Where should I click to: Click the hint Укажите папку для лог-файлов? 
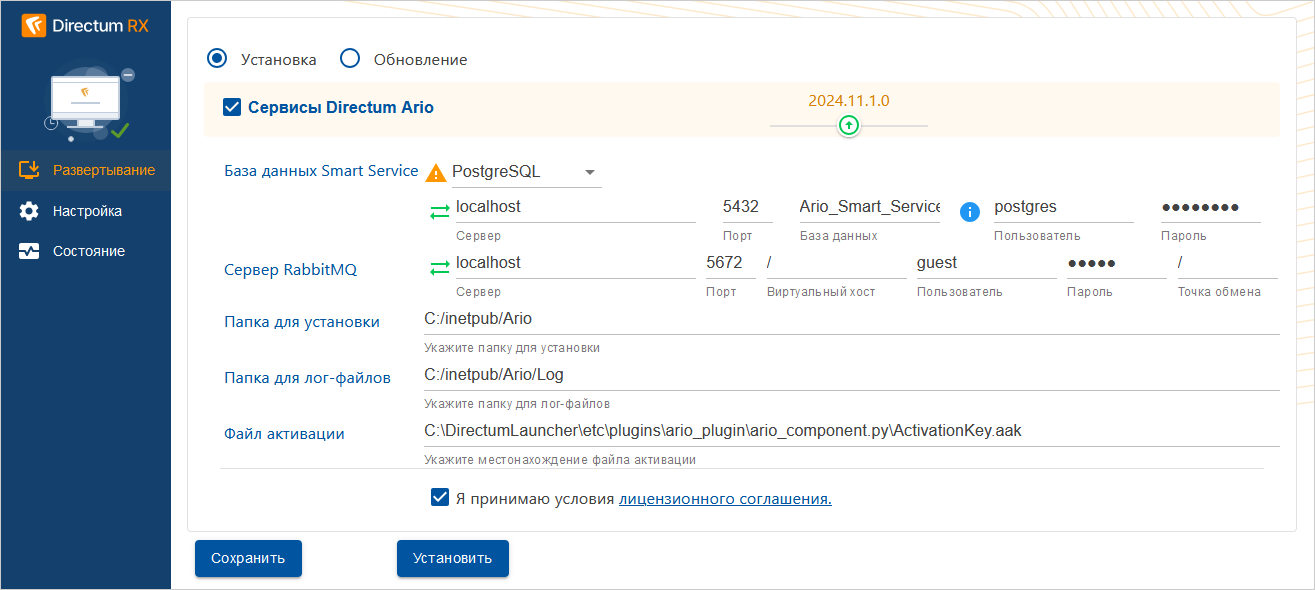point(517,404)
